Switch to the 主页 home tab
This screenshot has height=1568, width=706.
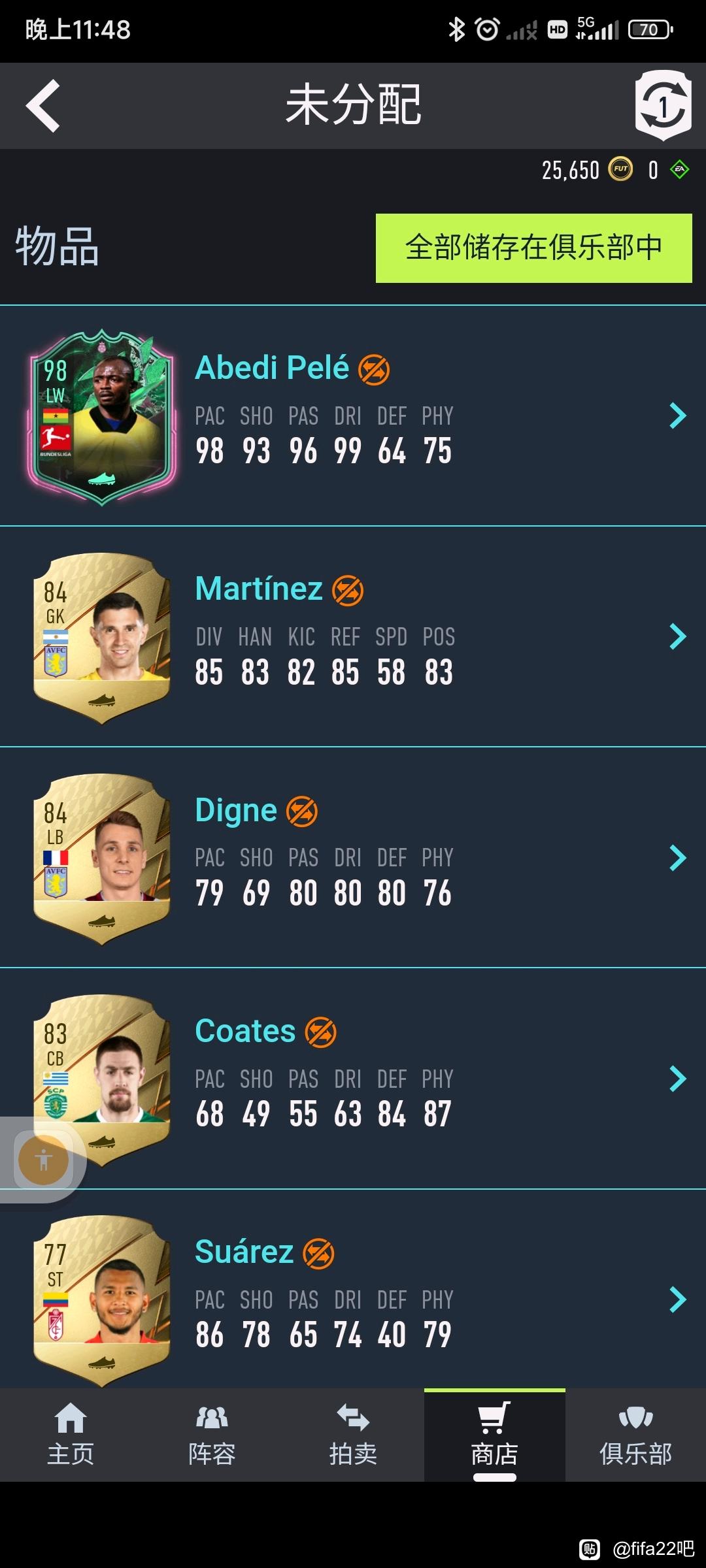coord(71,1435)
